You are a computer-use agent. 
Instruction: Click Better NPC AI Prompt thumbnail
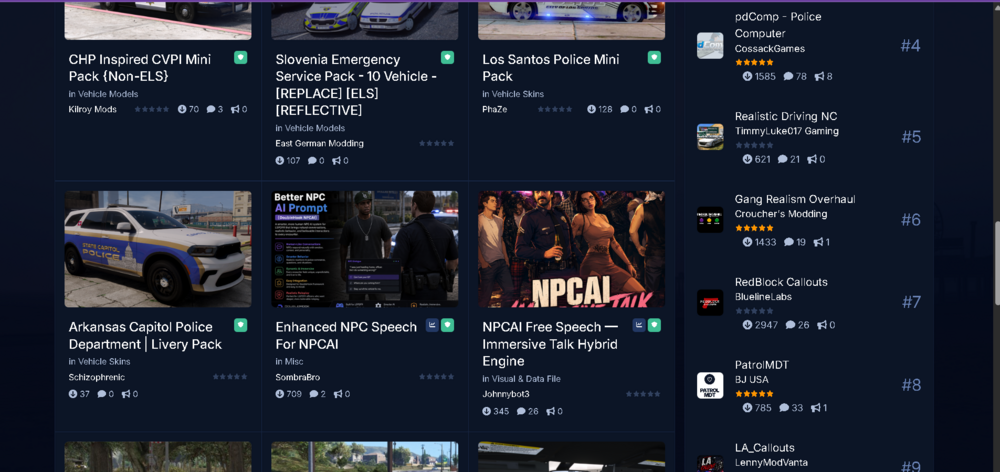(x=365, y=249)
